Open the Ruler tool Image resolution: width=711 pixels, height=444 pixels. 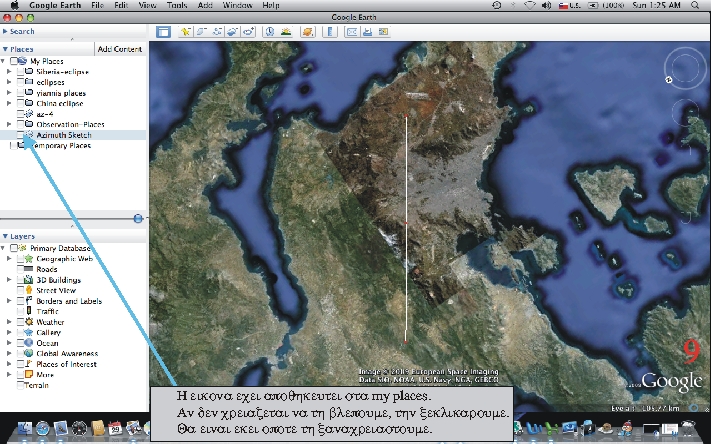(x=330, y=32)
